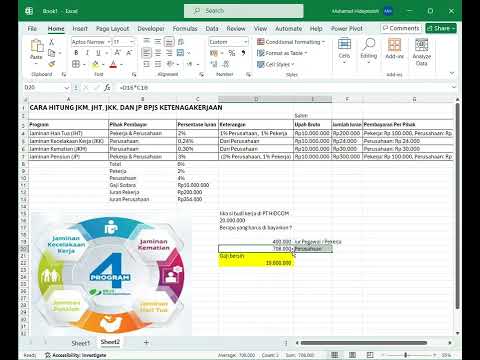Click the Merge & Center icon

click(180, 53)
